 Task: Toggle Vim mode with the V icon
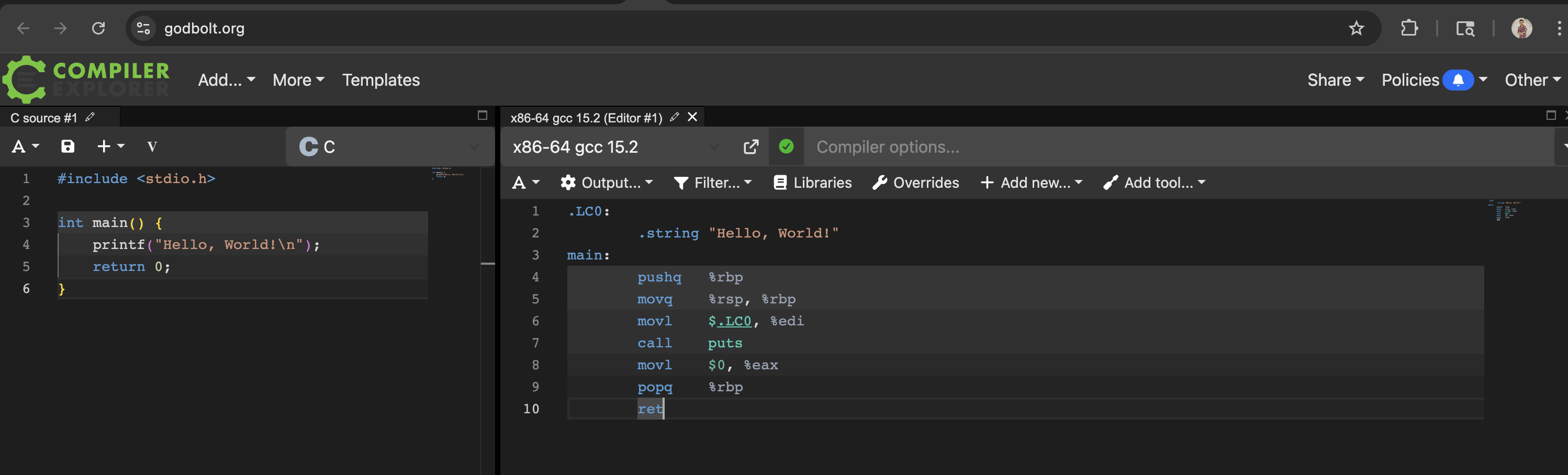click(x=152, y=146)
